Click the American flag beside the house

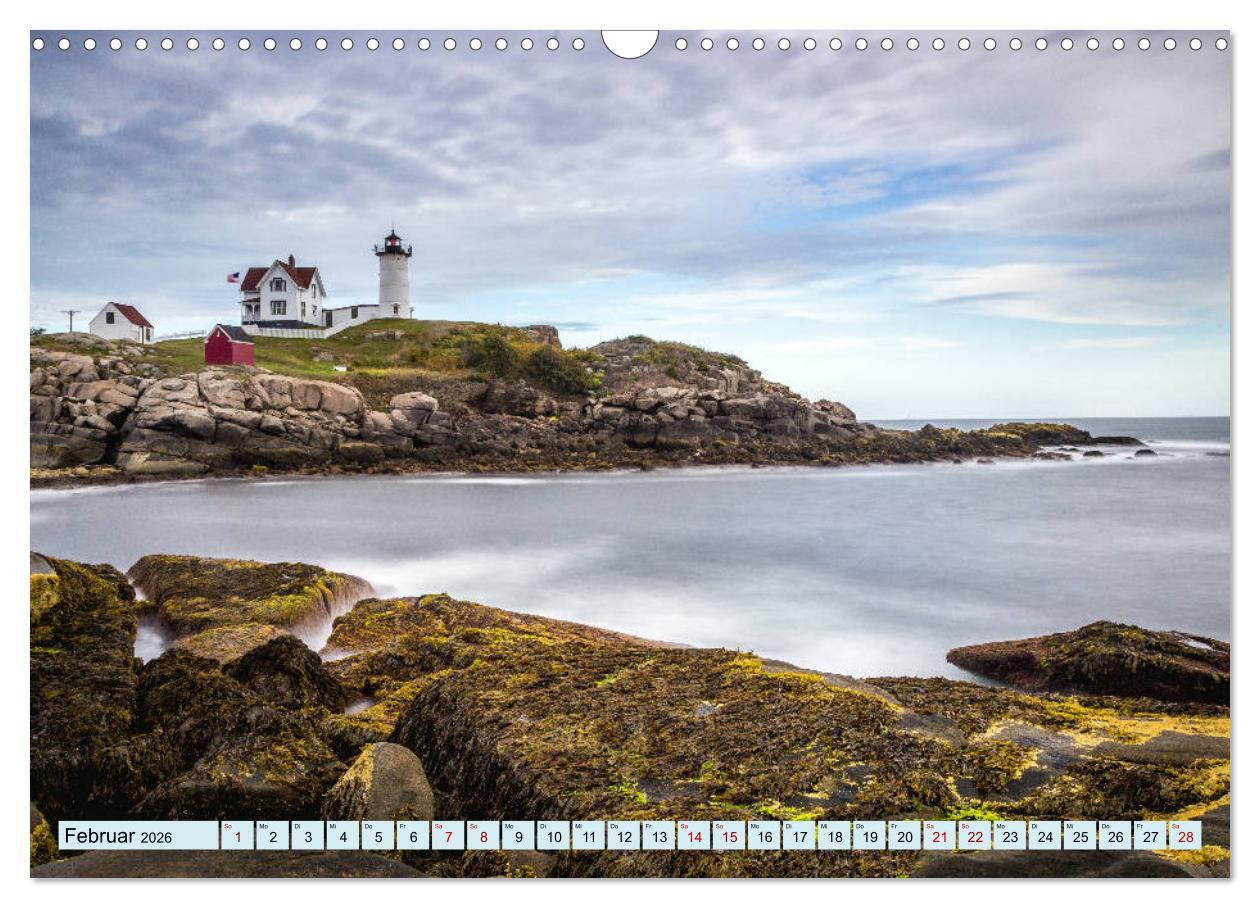234,277
